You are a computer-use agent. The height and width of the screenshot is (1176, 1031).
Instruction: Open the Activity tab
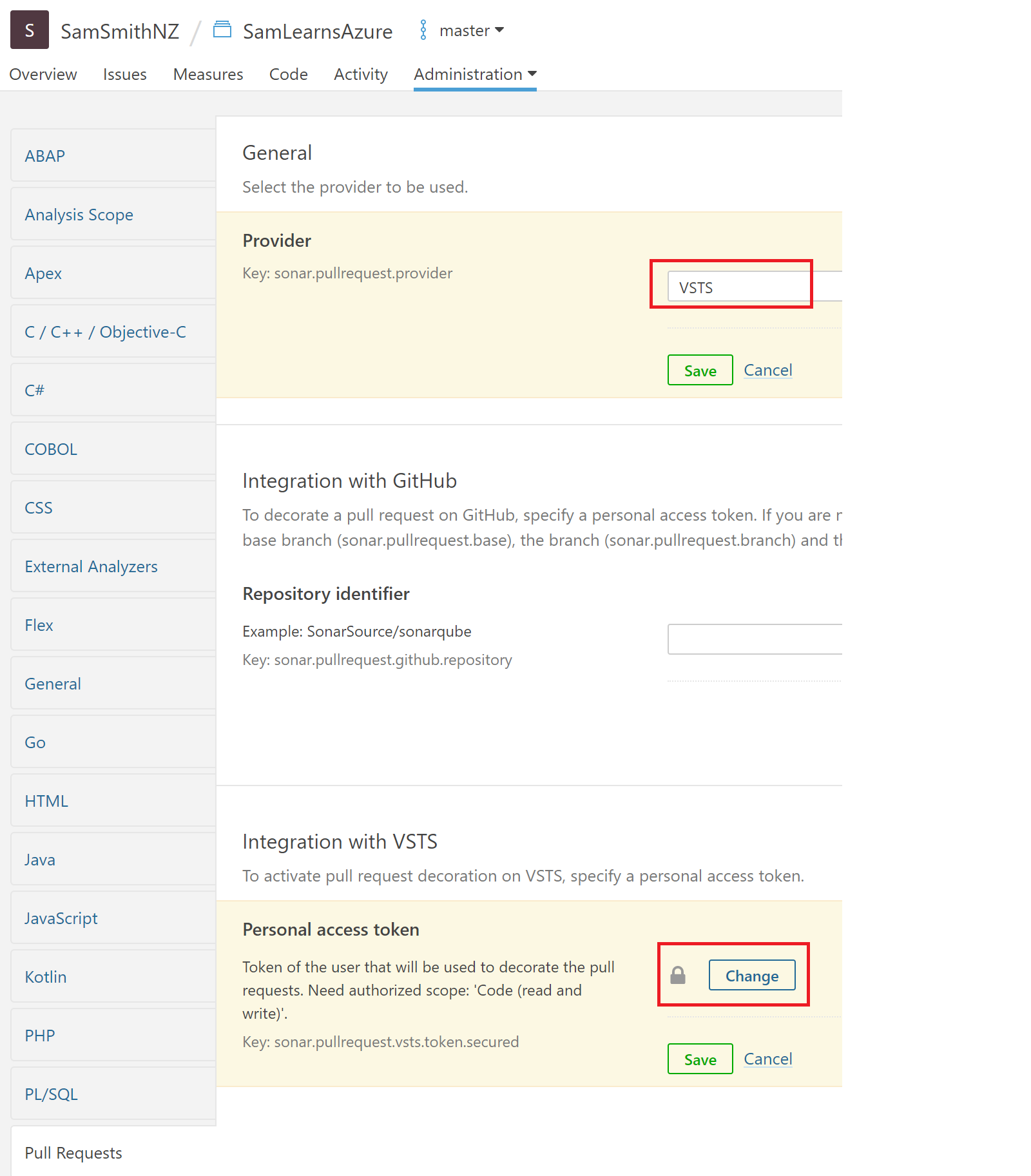point(360,75)
